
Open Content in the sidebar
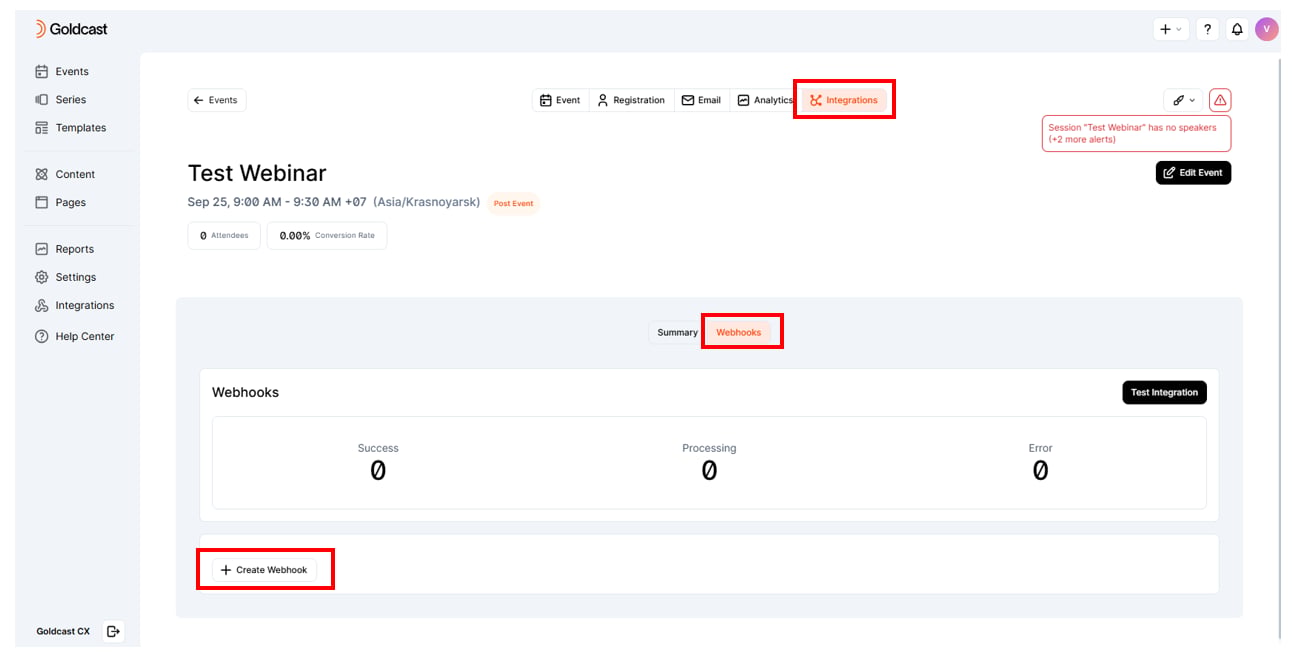tap(65, 174)
